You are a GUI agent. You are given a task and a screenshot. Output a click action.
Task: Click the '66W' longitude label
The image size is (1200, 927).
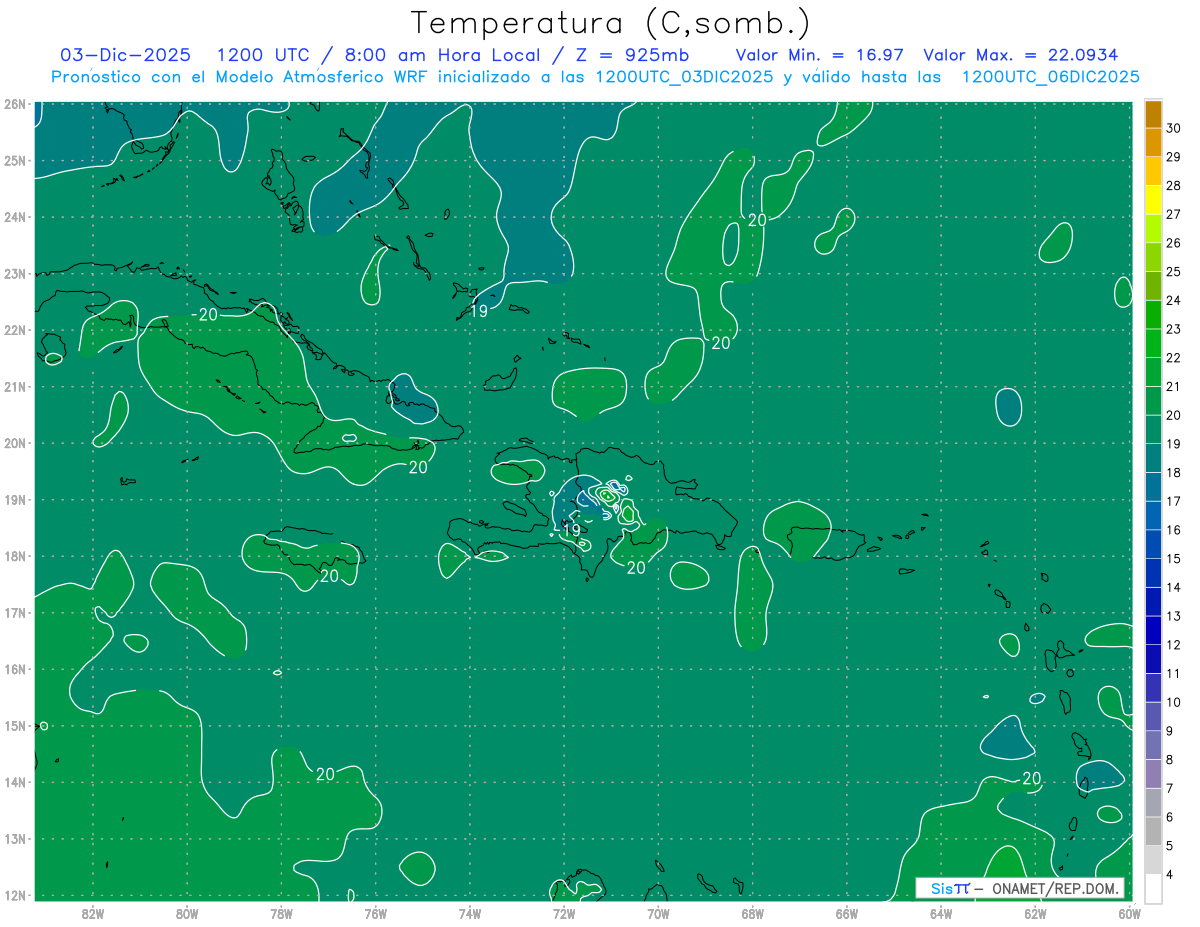(846, 913)
